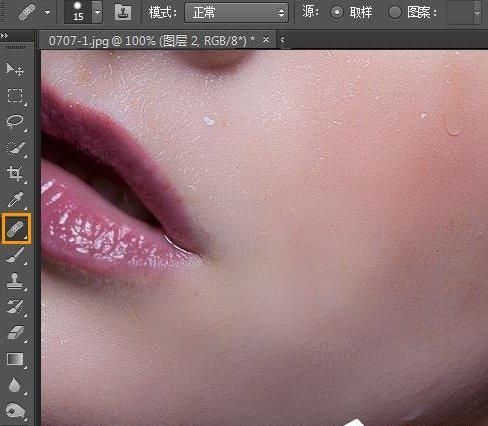
Task: Click the brush preview thumbnail showing 15
Action: 78,12
